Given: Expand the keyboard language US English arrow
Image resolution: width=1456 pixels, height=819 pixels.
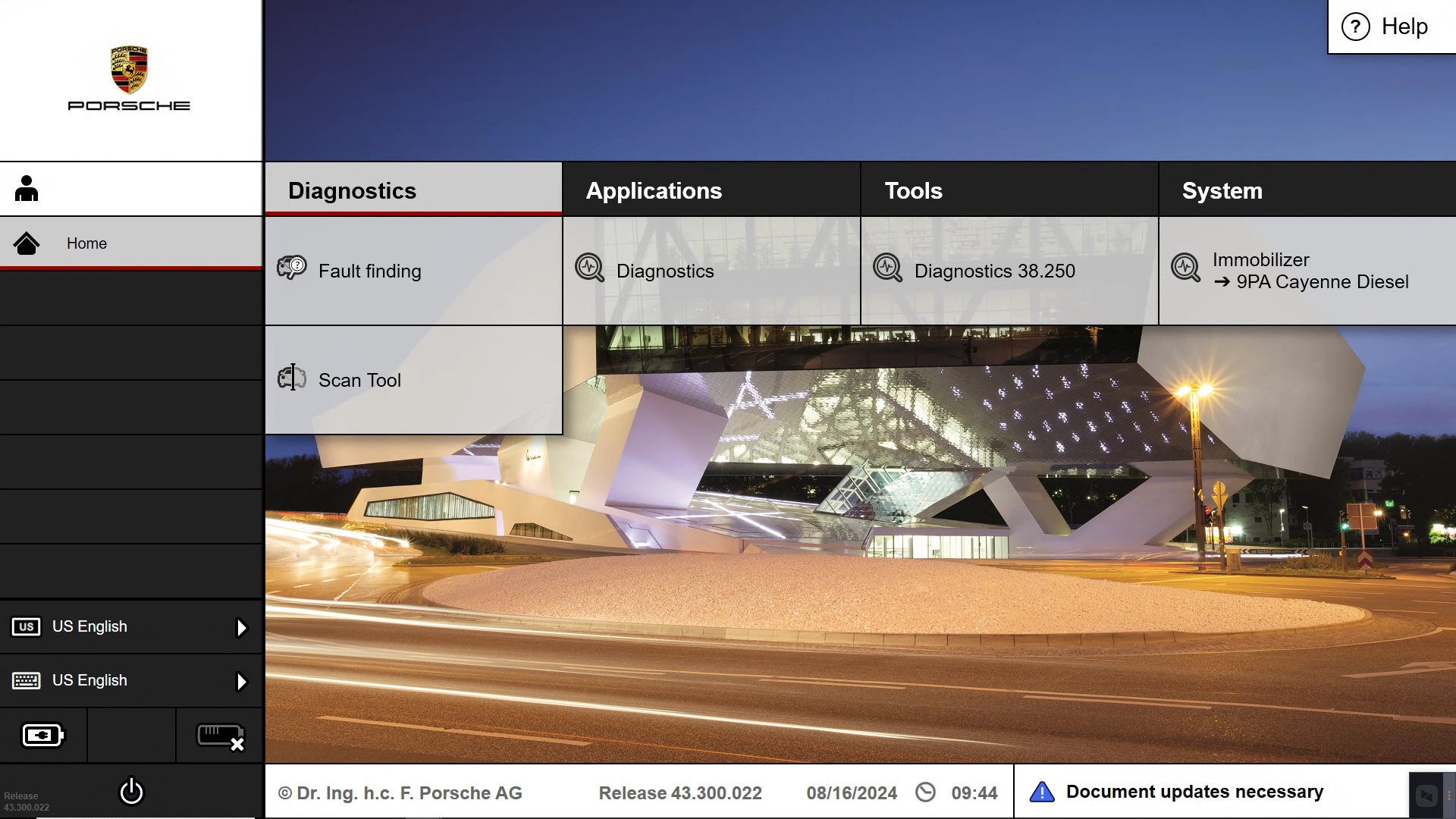Looking at the screenshot, I should click(241, 681).
